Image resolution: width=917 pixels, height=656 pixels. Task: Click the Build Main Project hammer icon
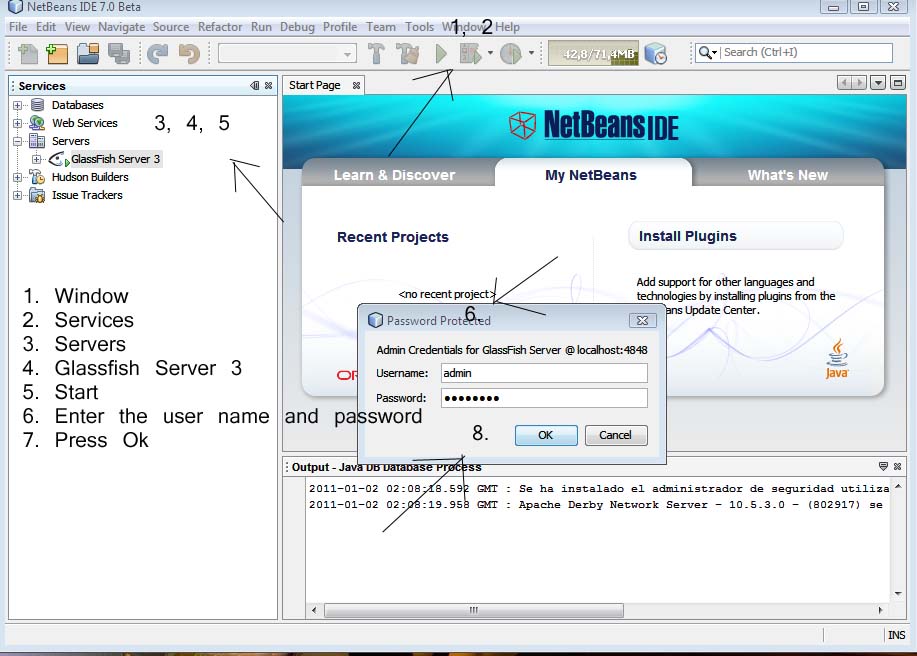376,54
